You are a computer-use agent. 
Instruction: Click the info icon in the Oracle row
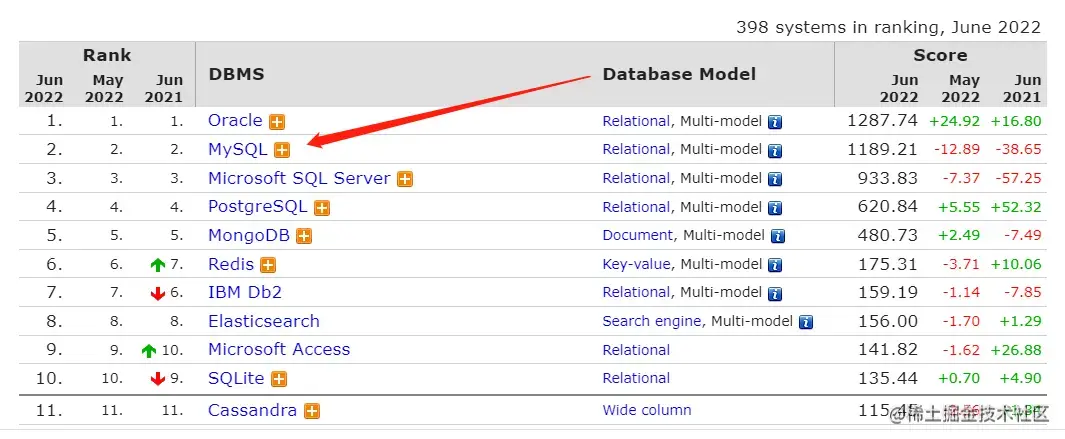(x=775, y=122)
